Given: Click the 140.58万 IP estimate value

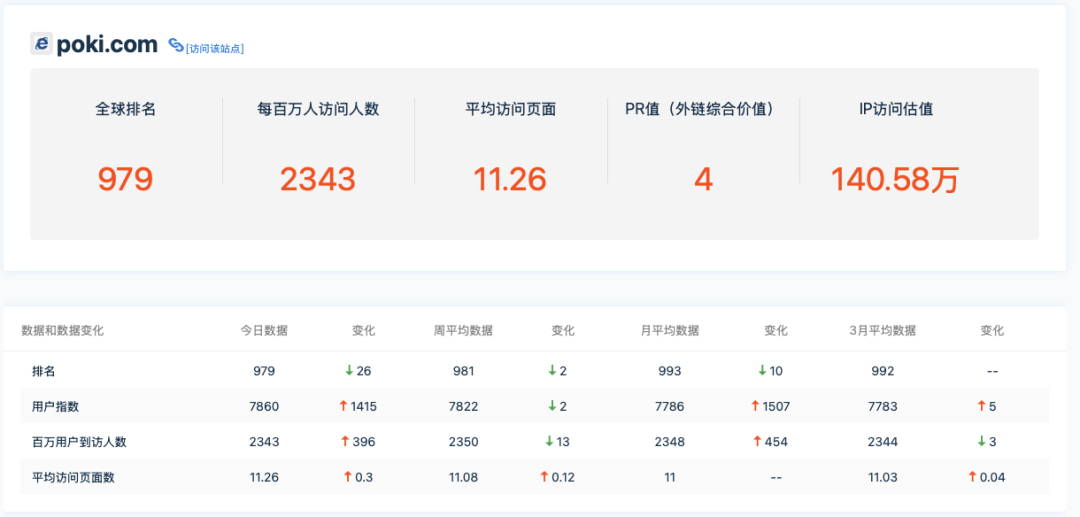Looking at the screenshot, I should click(x=894, y=179).
